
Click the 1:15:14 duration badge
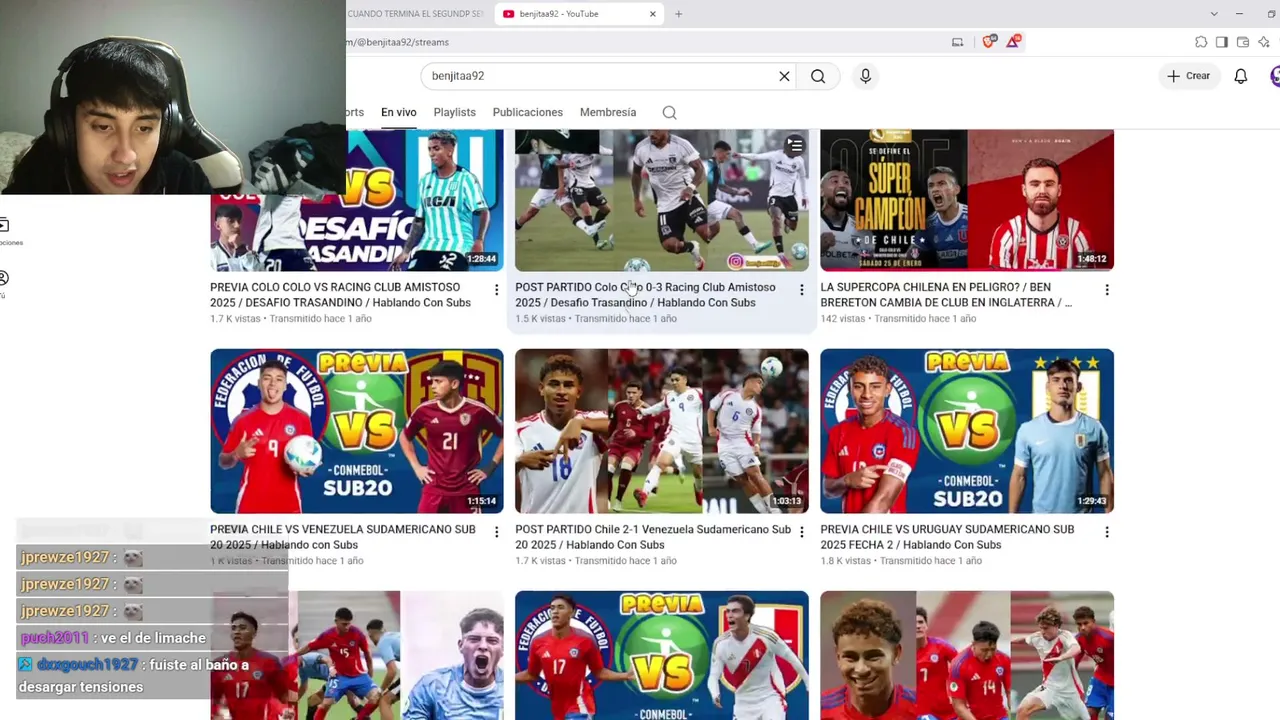(482, 501)
